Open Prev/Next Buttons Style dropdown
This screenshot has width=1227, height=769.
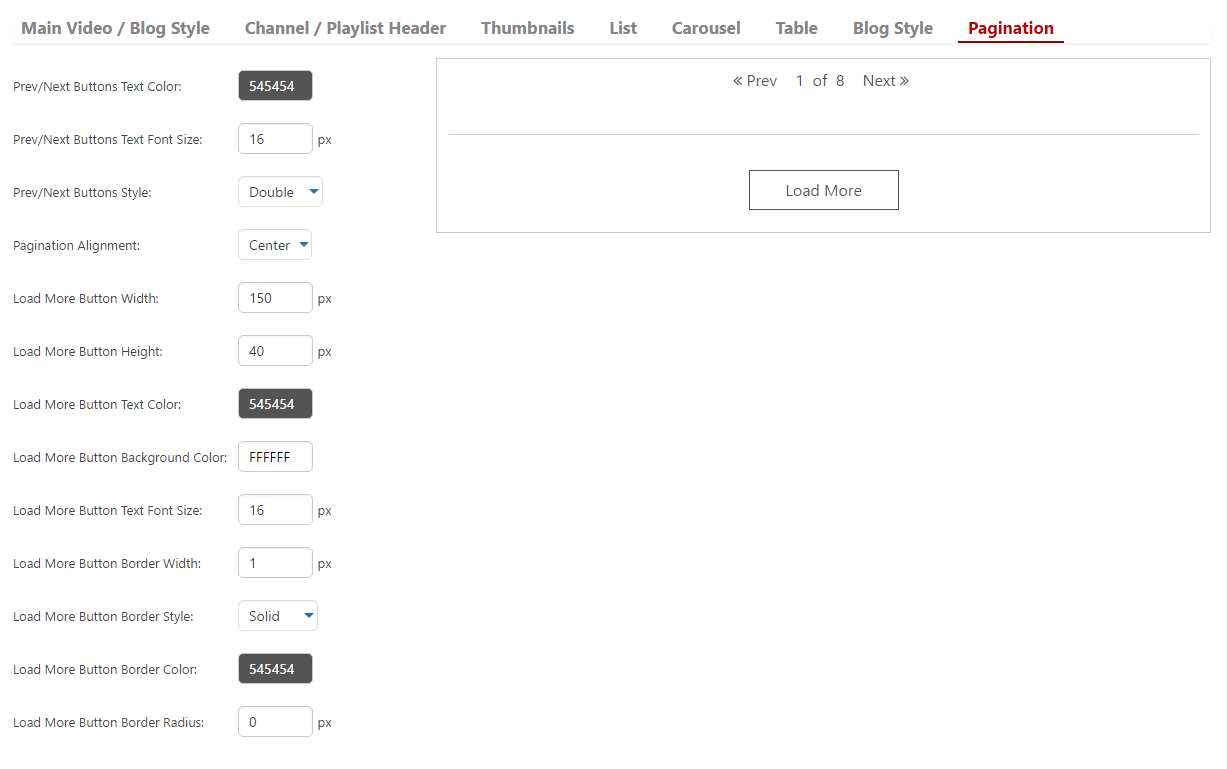280,192
